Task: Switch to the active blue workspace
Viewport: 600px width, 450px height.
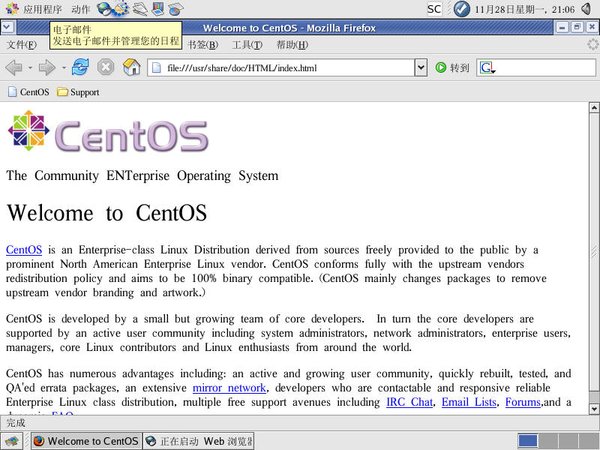Action: tap(528, 441)
